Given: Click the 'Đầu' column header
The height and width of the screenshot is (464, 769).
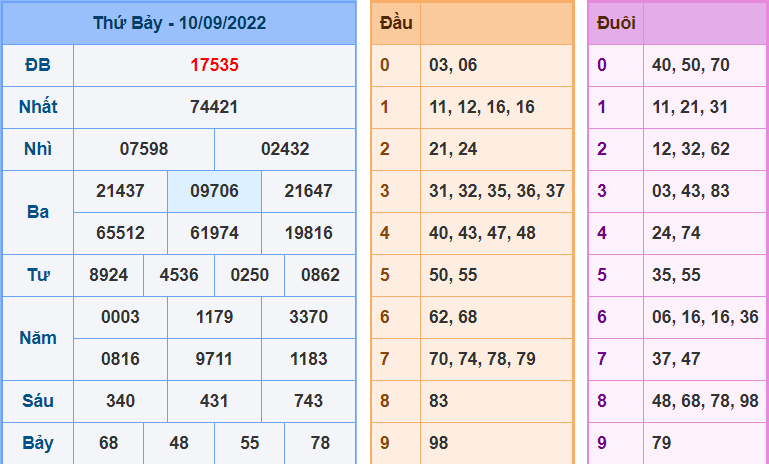Looking at the screenshot, I should tap(396, 23).
